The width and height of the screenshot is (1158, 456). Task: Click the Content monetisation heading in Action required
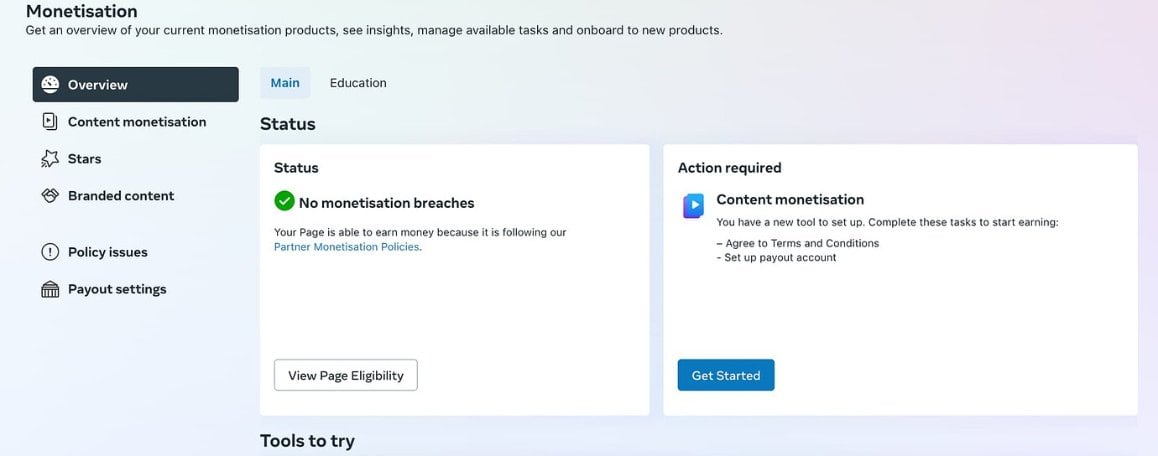click(790, 200)
